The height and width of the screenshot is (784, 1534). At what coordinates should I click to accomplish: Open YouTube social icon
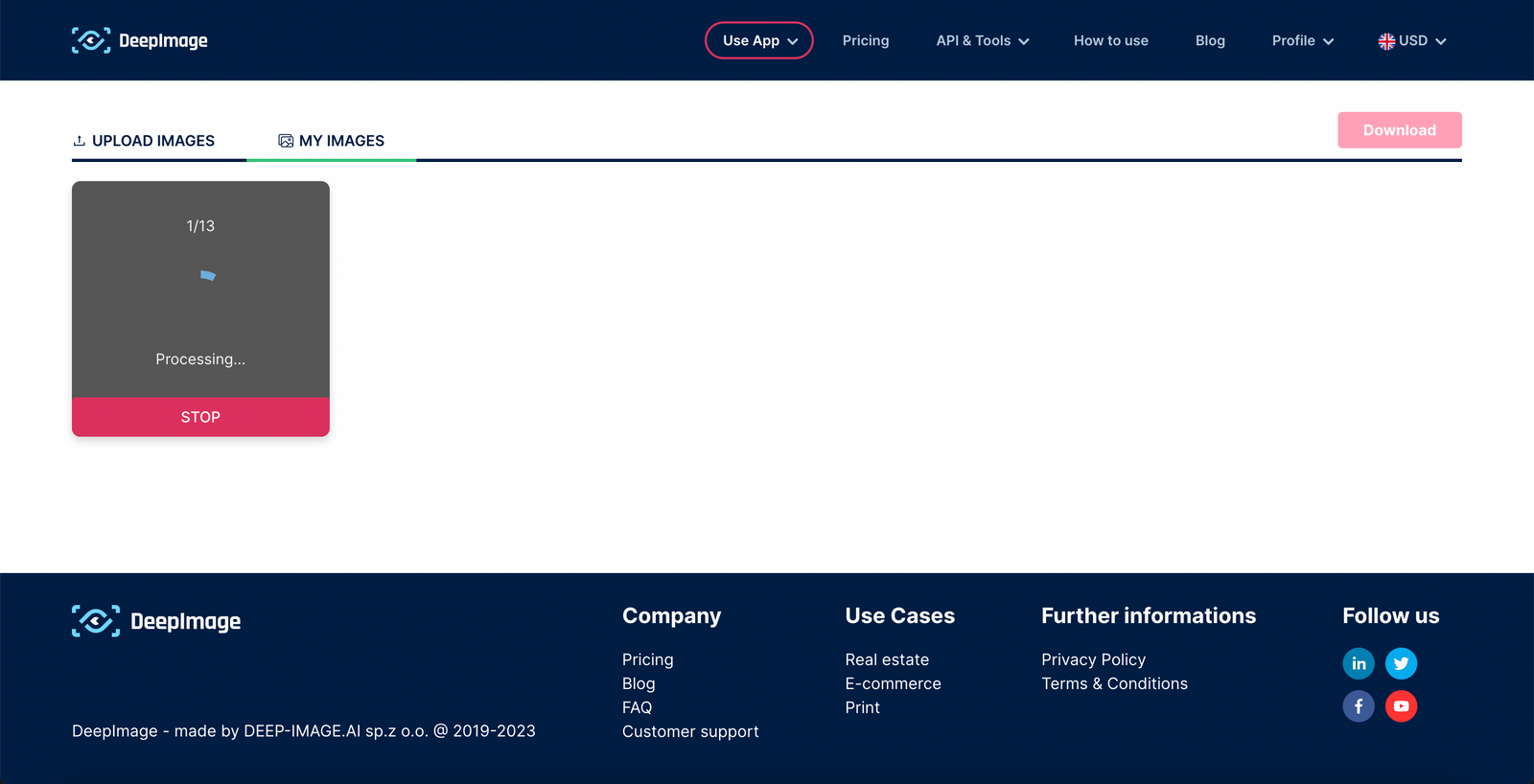1401,706
